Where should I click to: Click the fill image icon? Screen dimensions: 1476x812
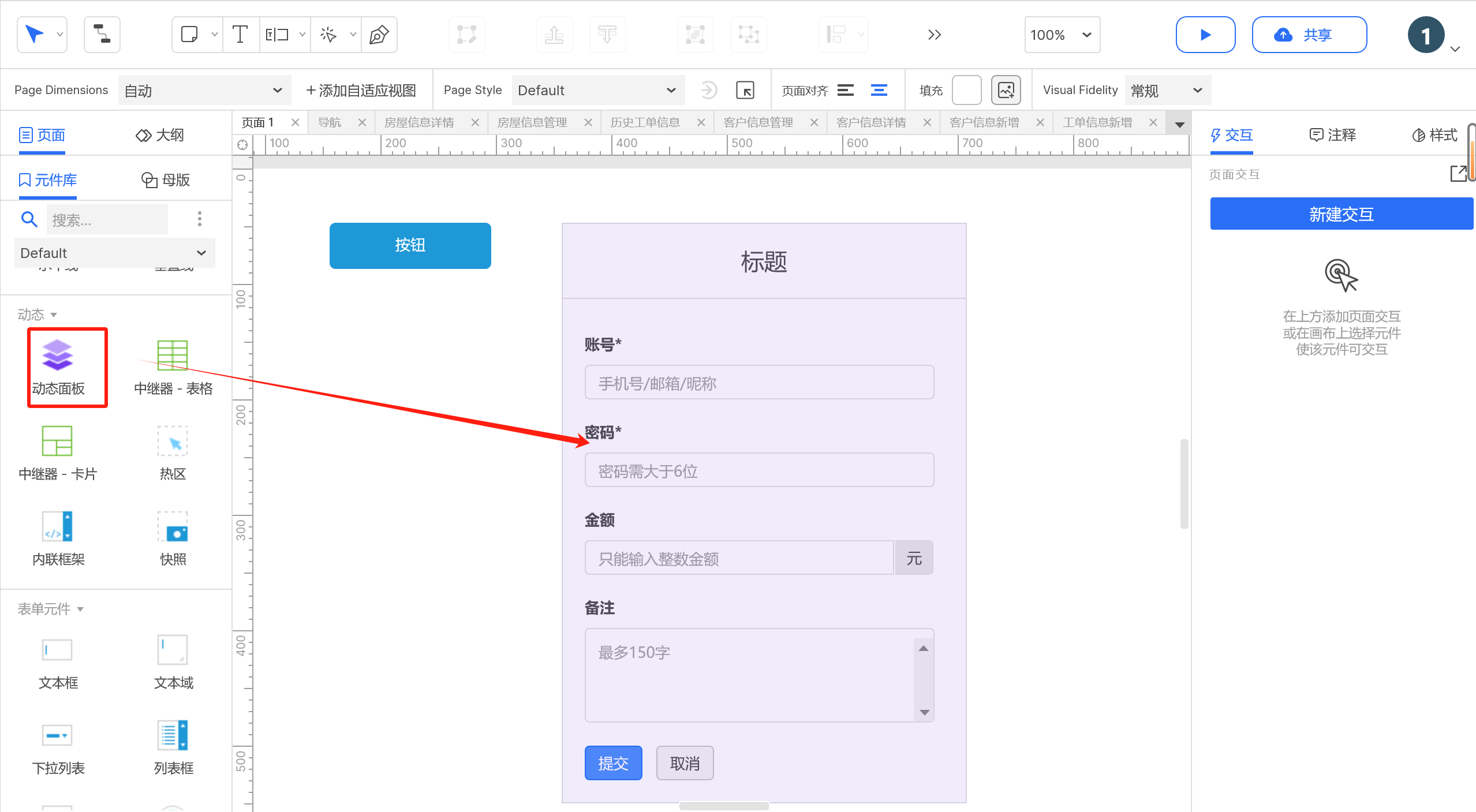click(1006, 90)
